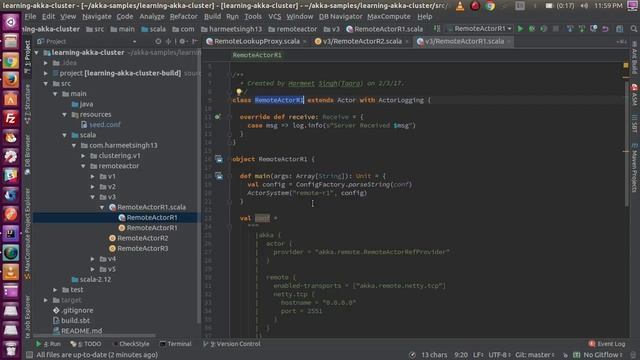Screen dimensions: 640x360
Task: Hide the Project tool window
Action: pyautogui.click(x=195, y=41)
